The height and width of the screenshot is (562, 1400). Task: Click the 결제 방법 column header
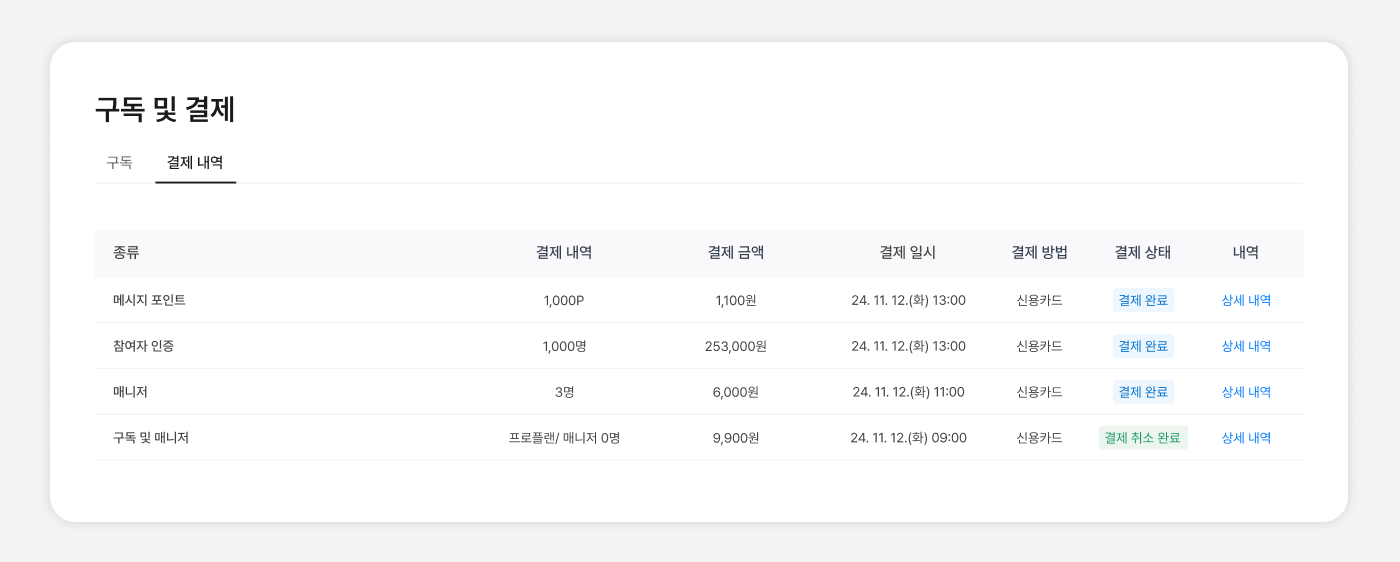coord(1039,253)
